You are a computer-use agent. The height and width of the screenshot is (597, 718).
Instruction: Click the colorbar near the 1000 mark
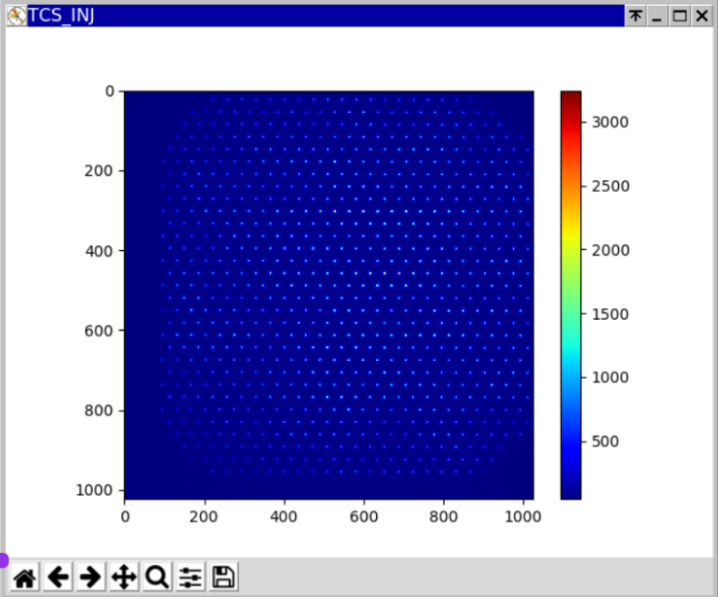570,377
